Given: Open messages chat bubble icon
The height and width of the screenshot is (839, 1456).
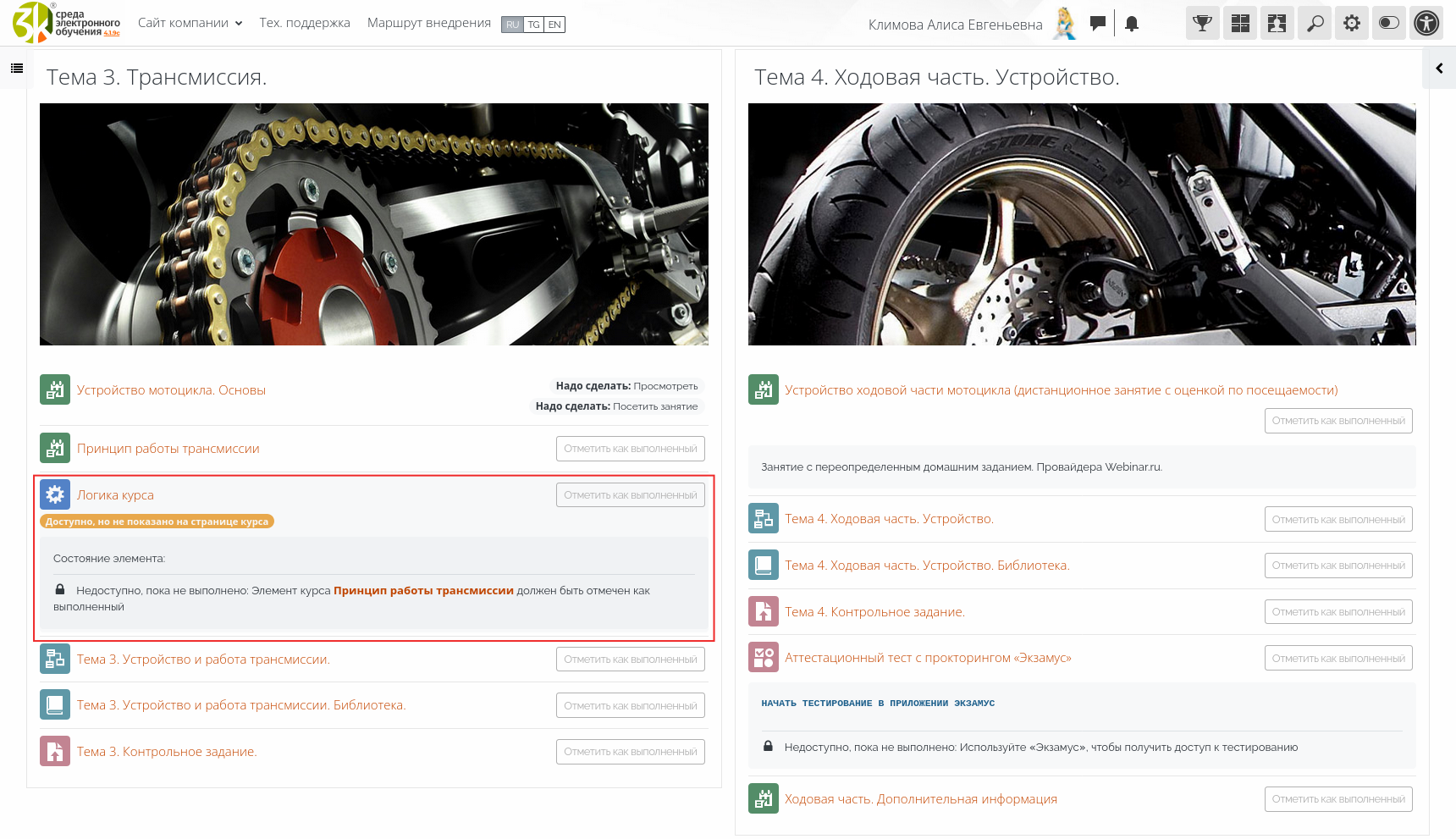Looking at the screenshot, I should tap(1098, 24).
